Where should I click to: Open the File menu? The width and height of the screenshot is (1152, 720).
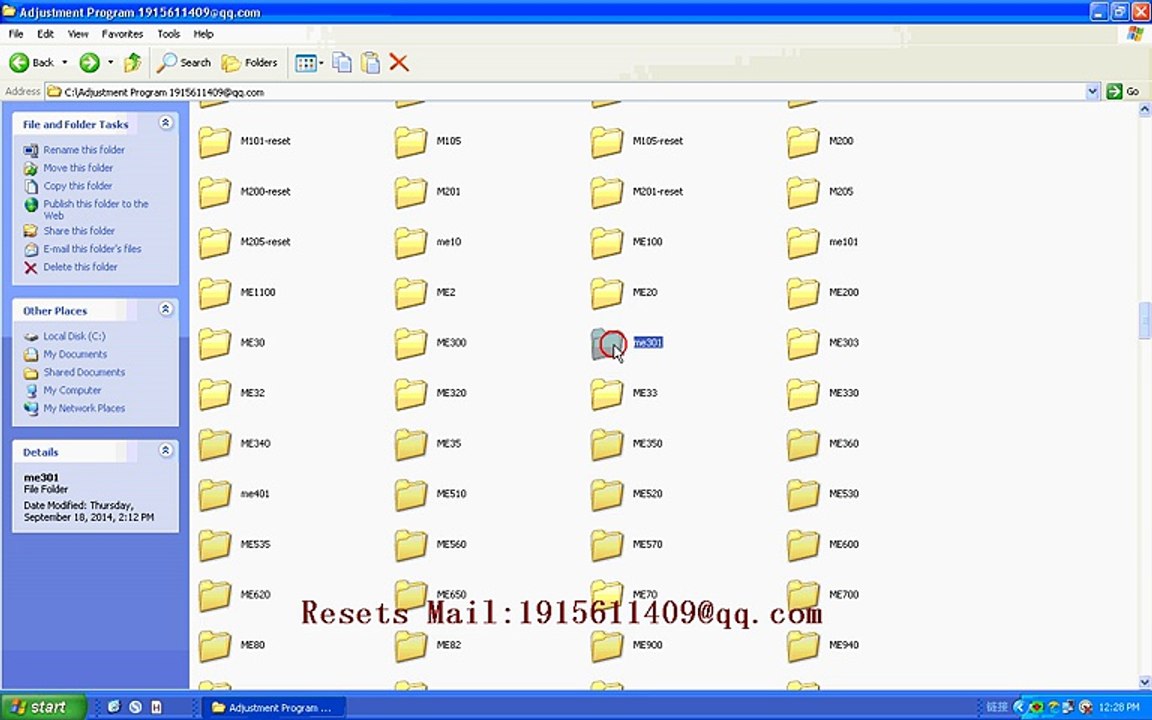tap(15, 34)
